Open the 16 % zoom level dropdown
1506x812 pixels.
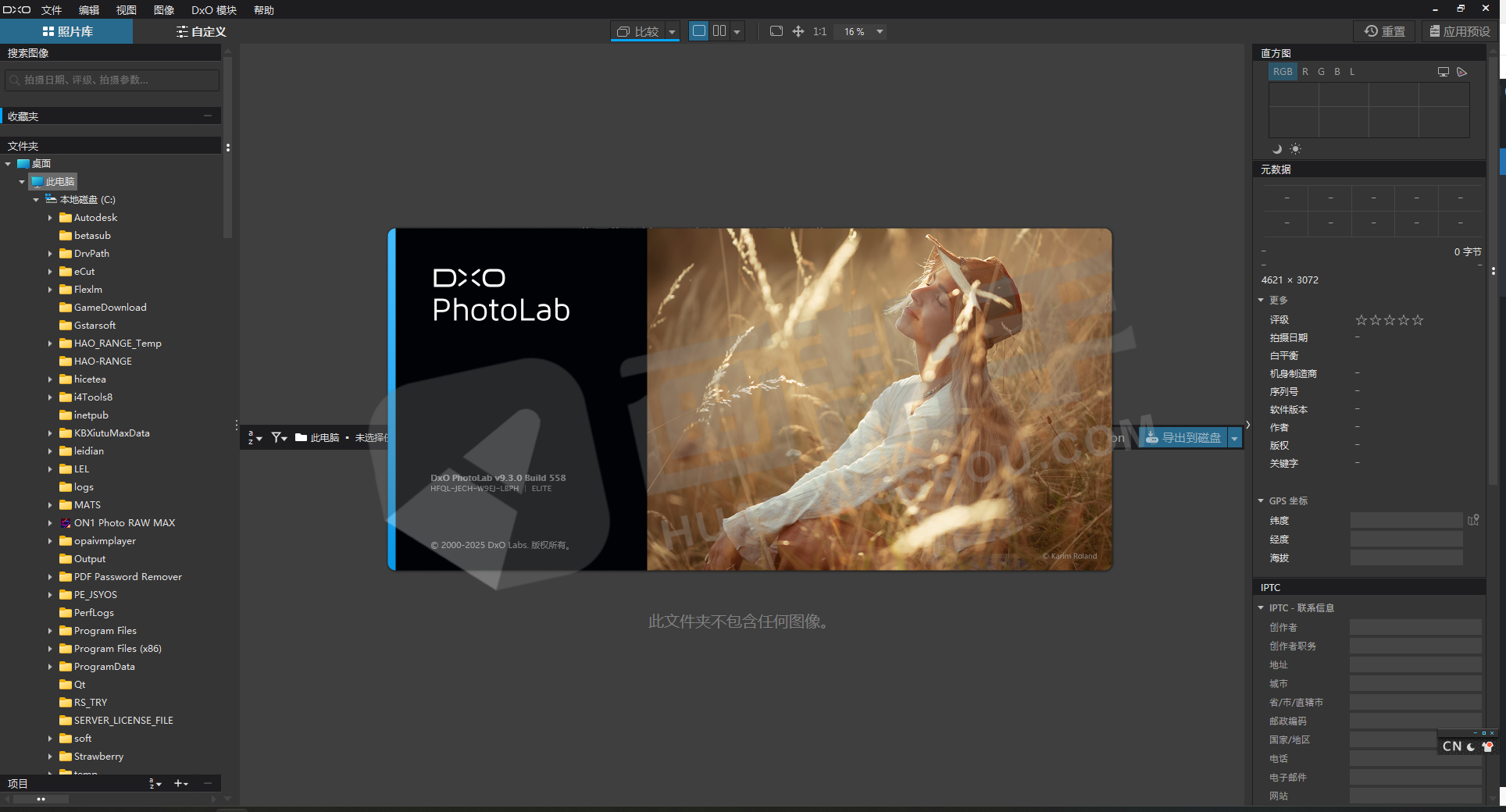tap(880, 31)
